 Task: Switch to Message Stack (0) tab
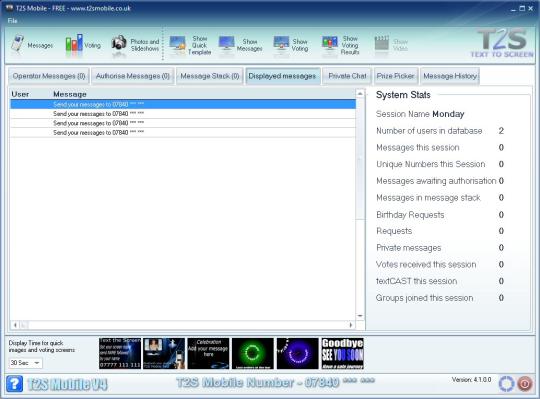pos(210,76)
